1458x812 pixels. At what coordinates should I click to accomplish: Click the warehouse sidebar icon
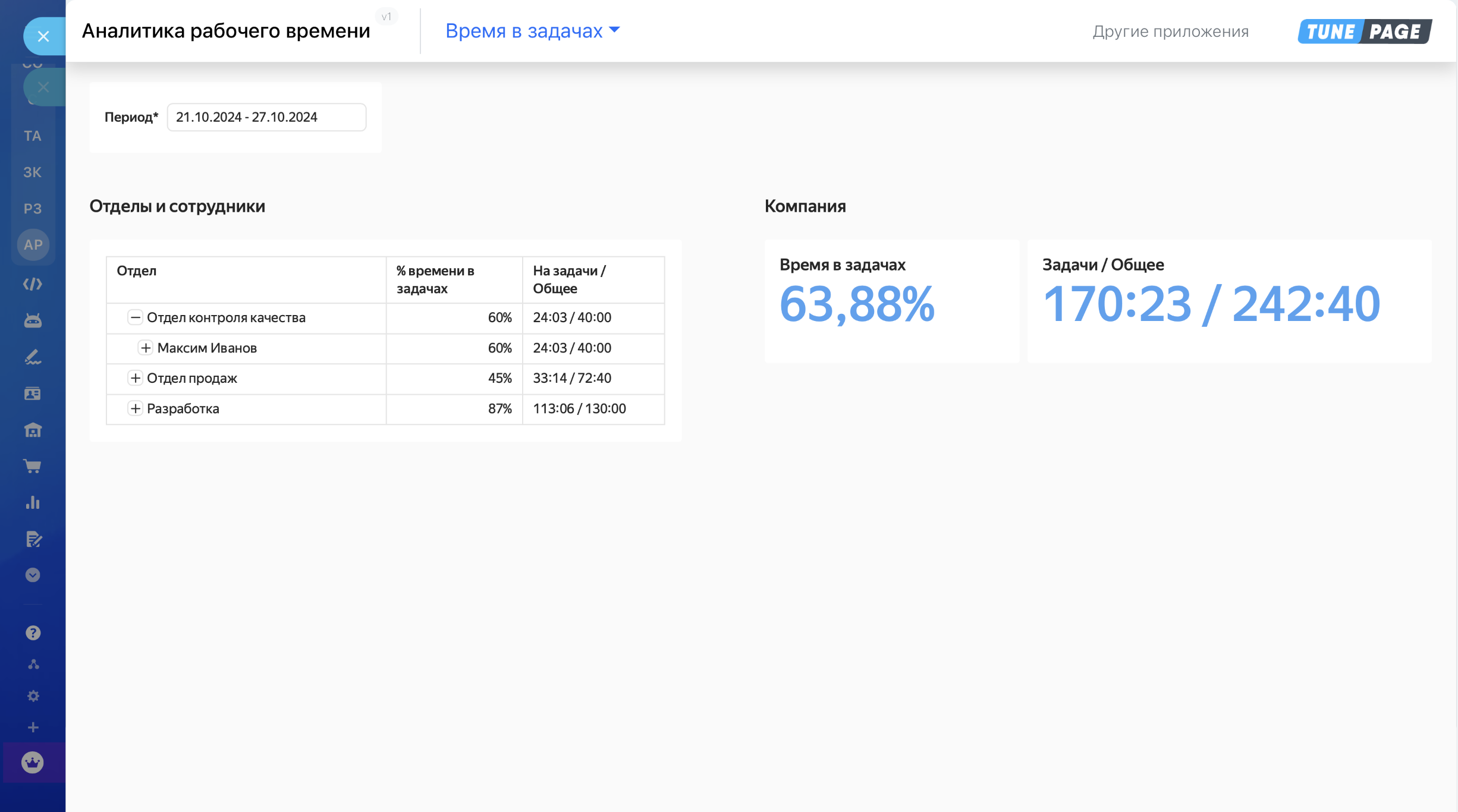coord(33,430)
